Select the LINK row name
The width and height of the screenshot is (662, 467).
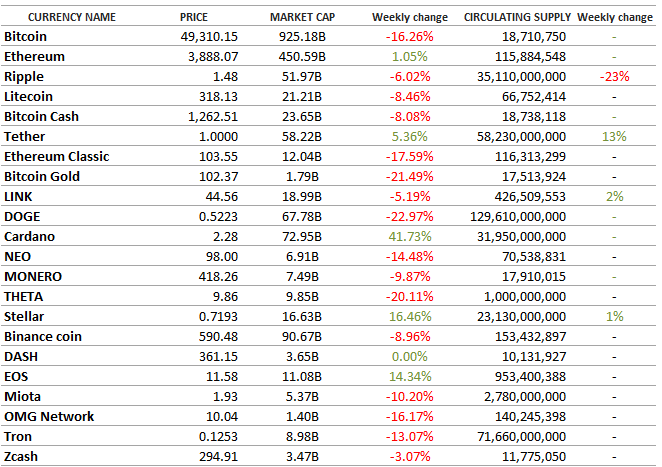pyautogui.click(x=18, y=197)
